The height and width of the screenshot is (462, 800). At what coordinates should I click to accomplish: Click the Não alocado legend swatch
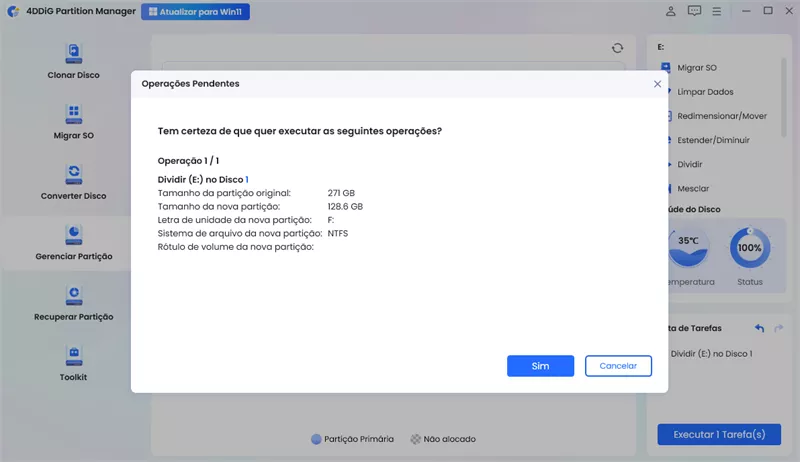coord(416,439)
